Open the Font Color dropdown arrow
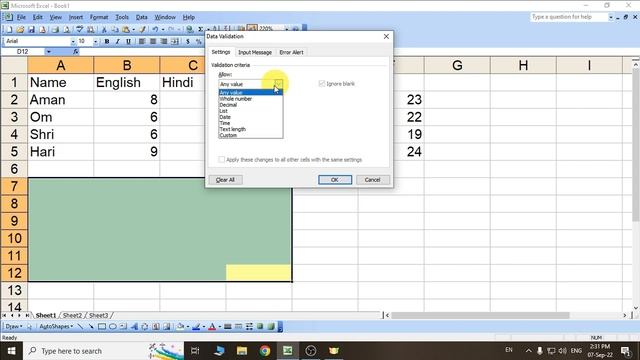Screen dimensions: 640x360 [220, 327]
